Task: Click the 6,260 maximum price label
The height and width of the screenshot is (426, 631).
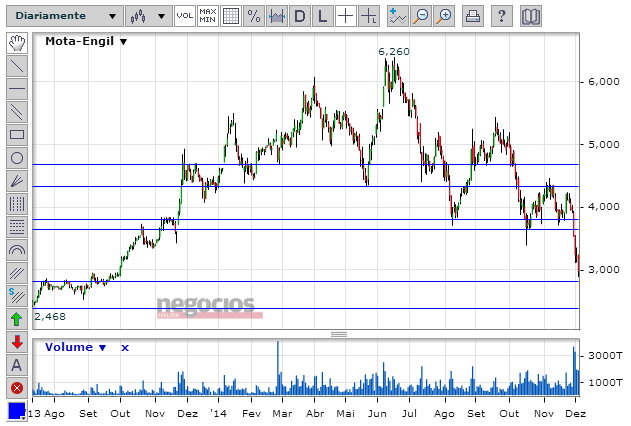Action: (x=394, y=52)
